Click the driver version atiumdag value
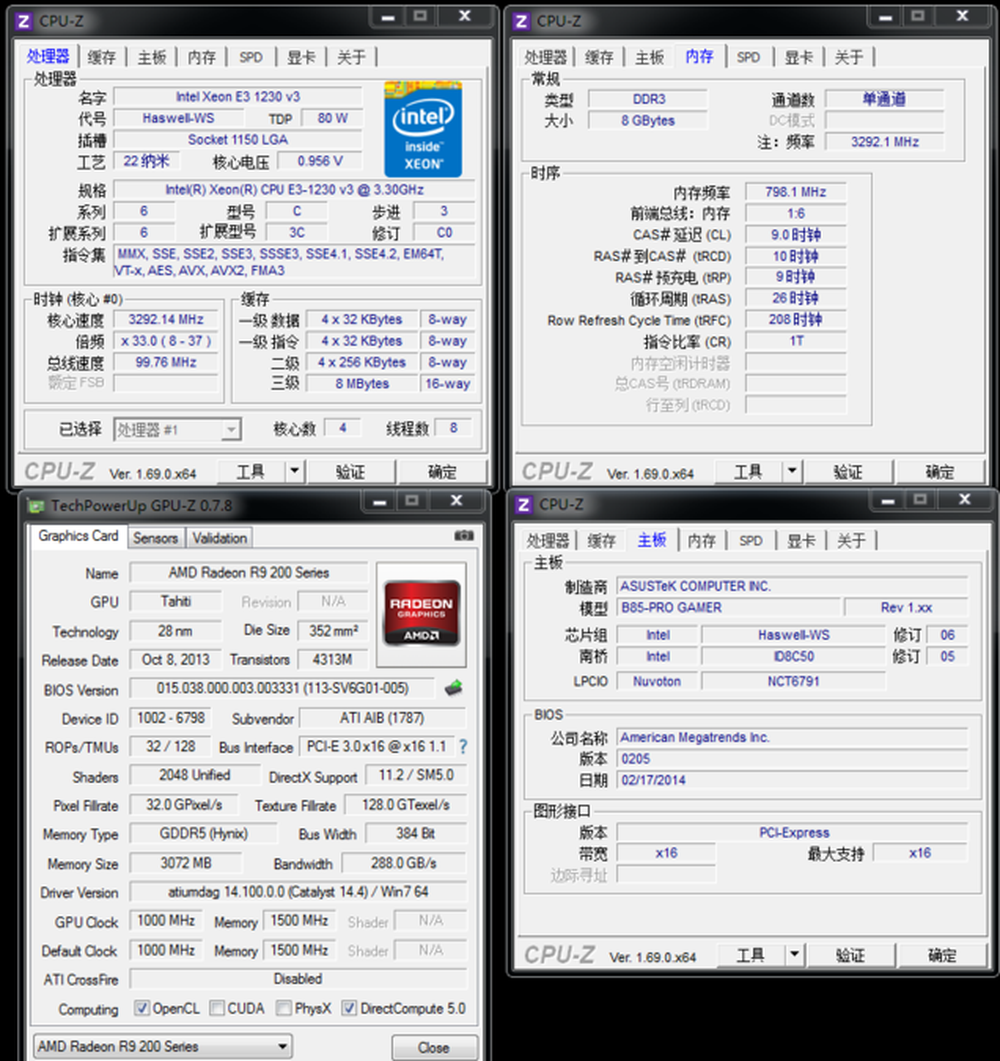The height and width of the screenshot is (1061, 1000). (x=298, y=892)
